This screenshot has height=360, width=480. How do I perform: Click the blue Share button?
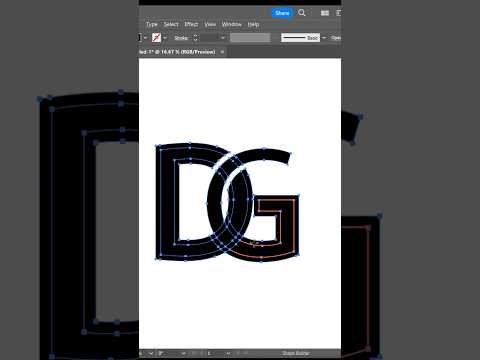pyautogui.click(x=282, y=13)
